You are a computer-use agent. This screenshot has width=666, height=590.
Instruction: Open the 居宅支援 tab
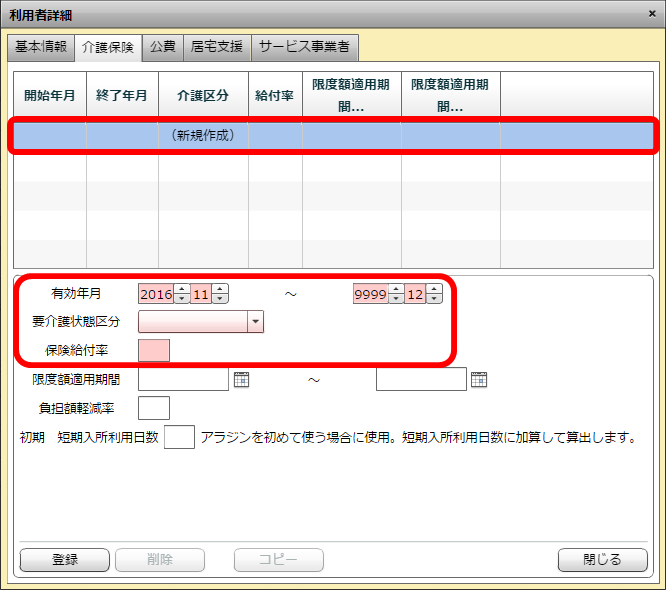216,46
